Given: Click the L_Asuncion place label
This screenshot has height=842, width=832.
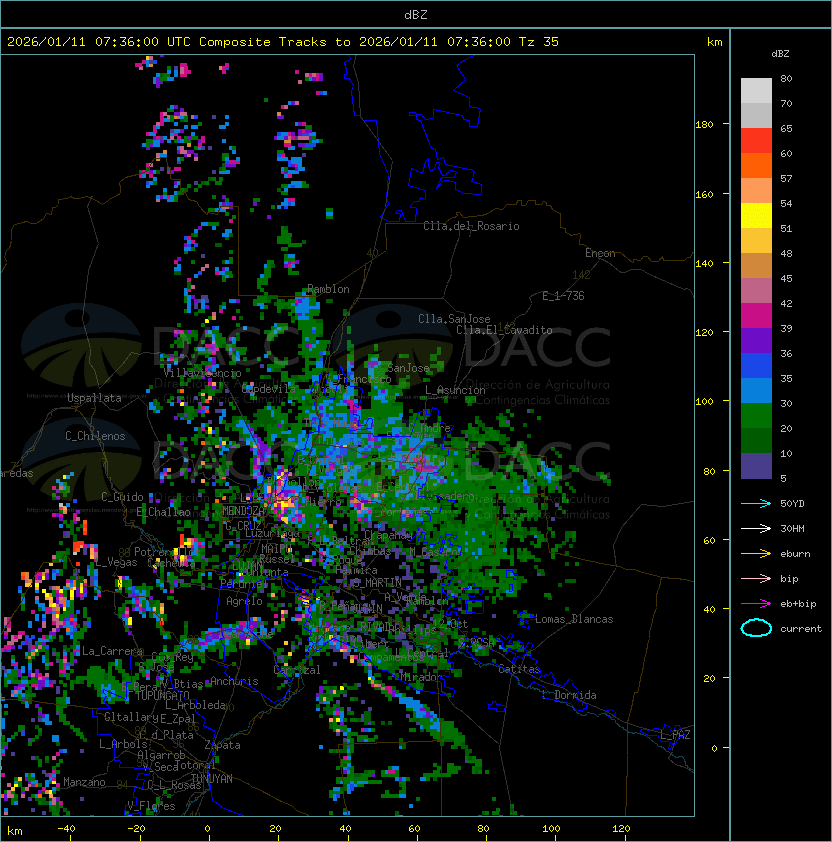Looking at the screenshot, I should tap(455, 390).
